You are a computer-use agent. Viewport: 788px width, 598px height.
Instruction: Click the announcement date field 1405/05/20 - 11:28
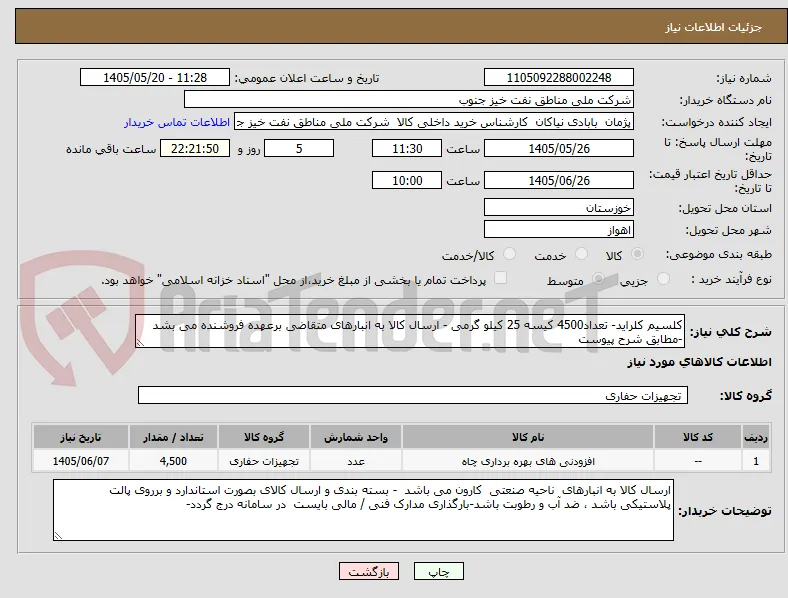pyautogui.click(x=155, y=77)
